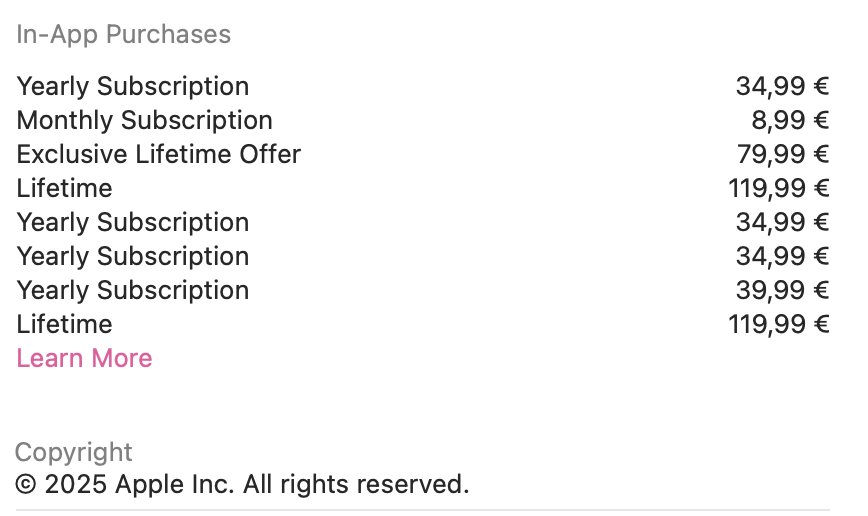Click the 8,99 € price

click(x=790, y=121)
